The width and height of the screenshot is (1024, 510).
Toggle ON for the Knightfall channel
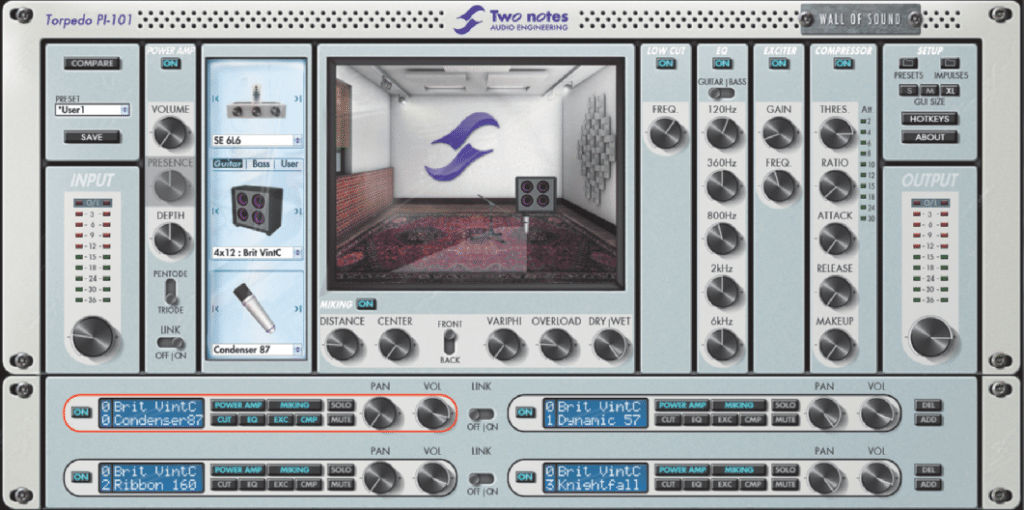point(526,477)
